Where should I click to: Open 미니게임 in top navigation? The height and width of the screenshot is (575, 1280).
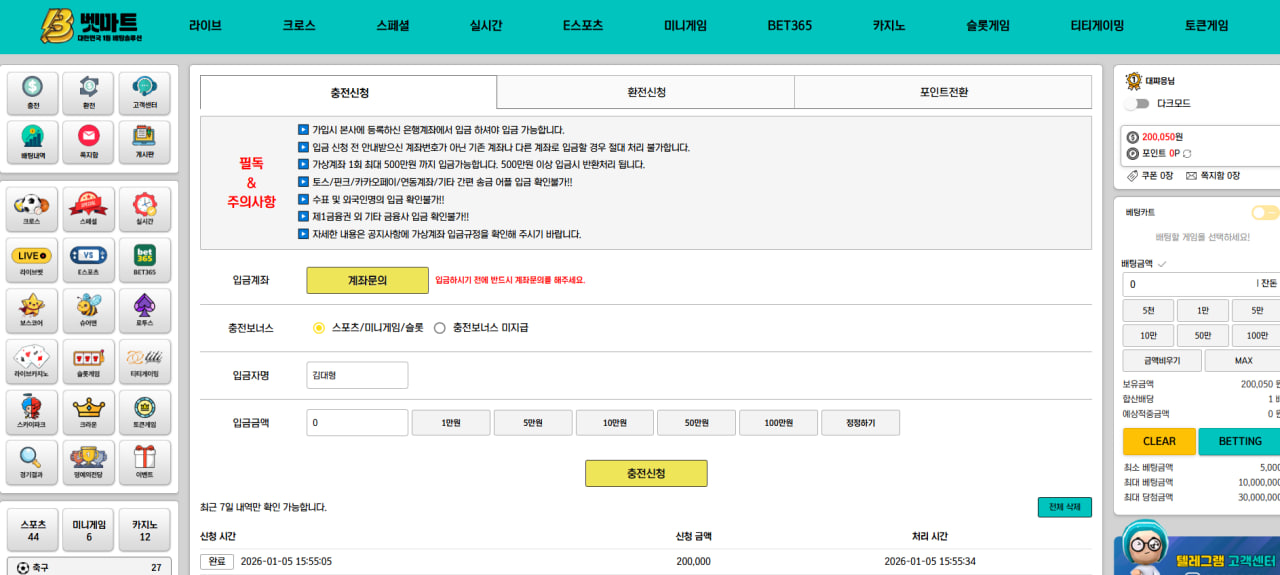coord(685,26)
